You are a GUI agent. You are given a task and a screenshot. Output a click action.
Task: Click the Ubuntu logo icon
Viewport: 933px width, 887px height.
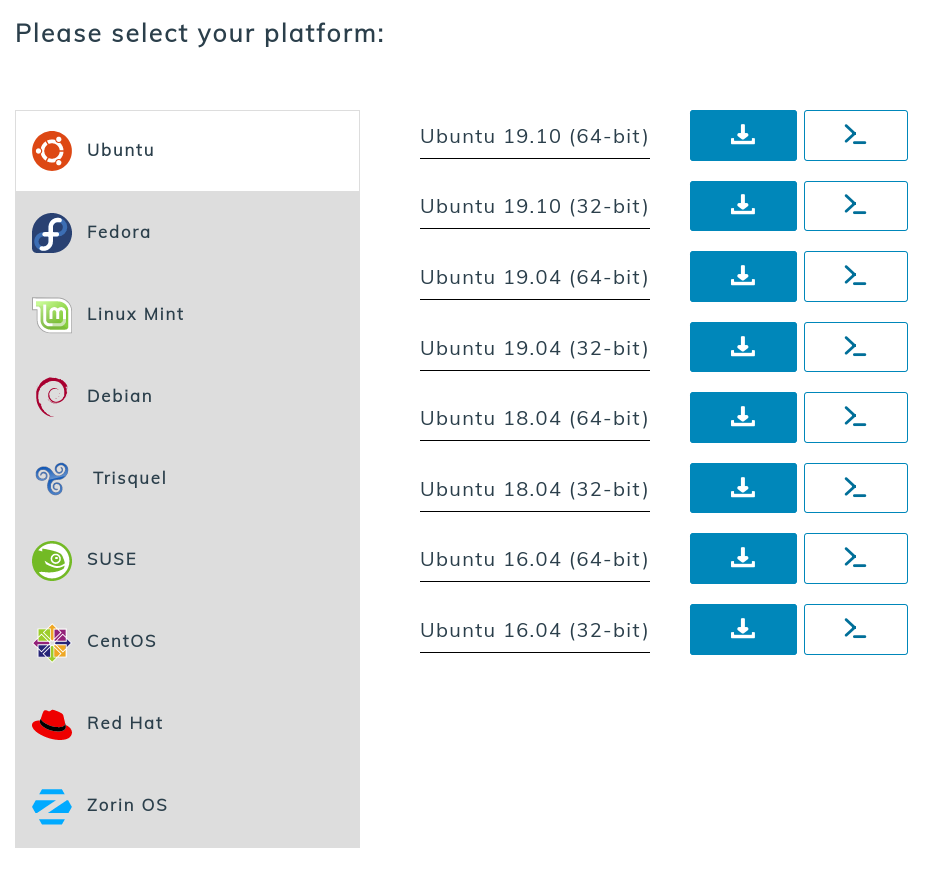point(52,151)
